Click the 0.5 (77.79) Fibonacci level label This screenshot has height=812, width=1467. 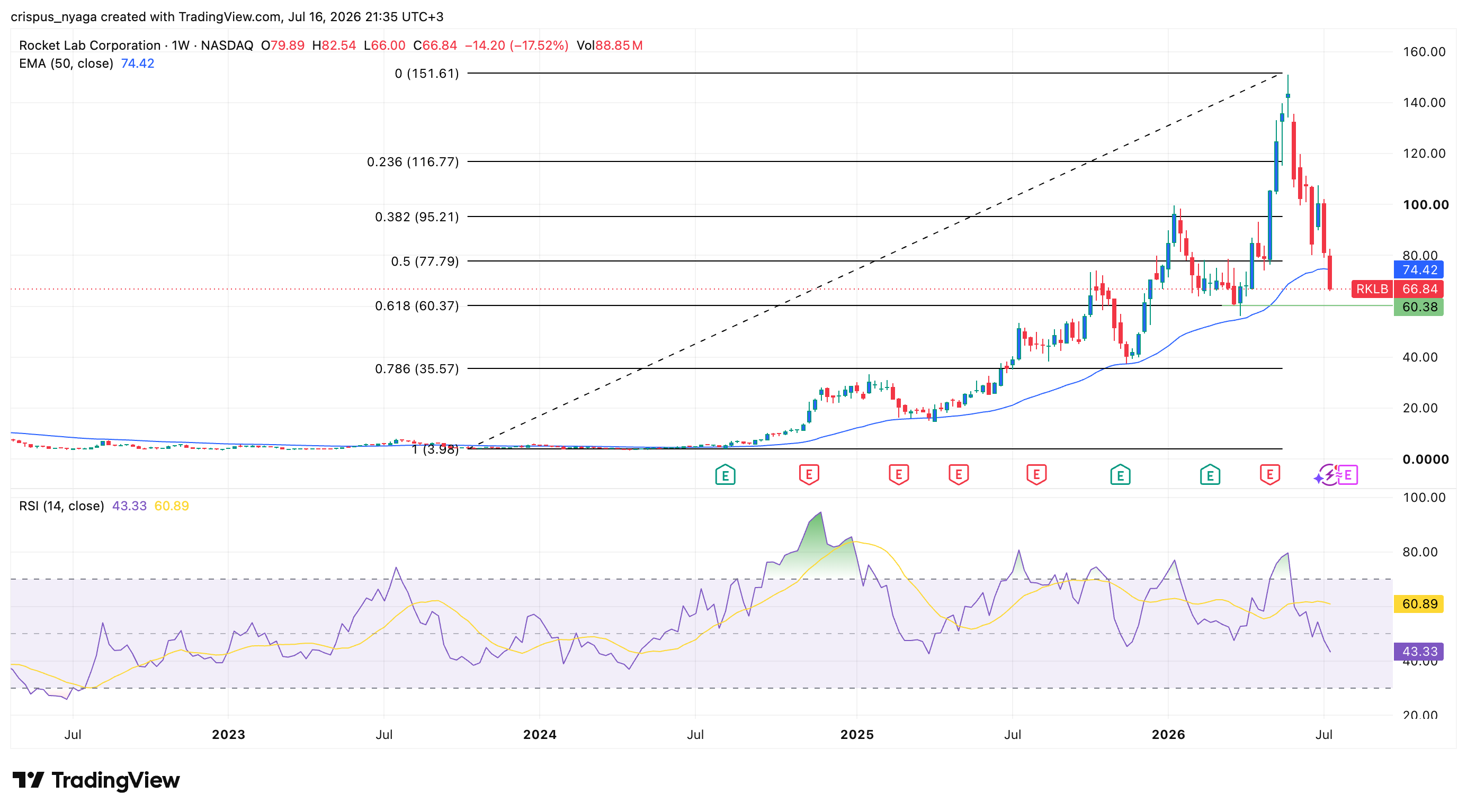pos(425,261)
